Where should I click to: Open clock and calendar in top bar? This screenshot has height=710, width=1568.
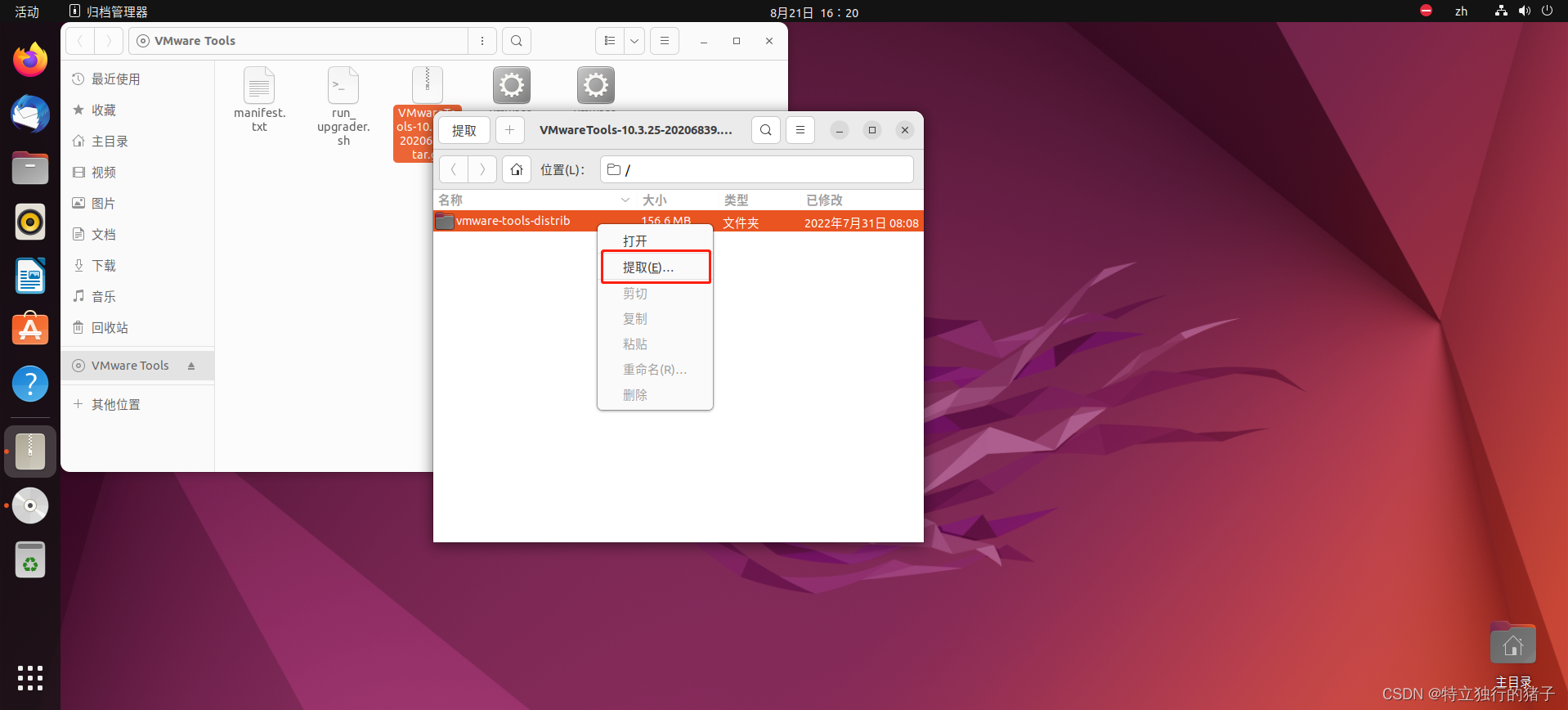click(814, 12)
